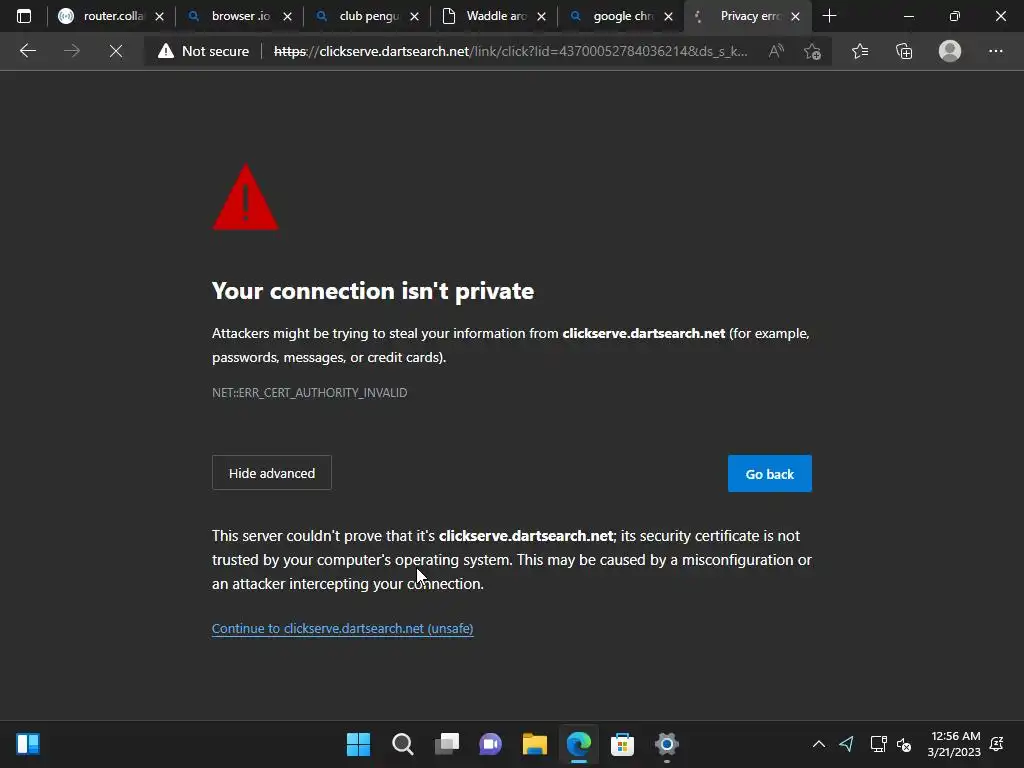Viewport: 1024px width, 768px height.
Task: Open a new tab with plus button
Action: coord(829,16)
